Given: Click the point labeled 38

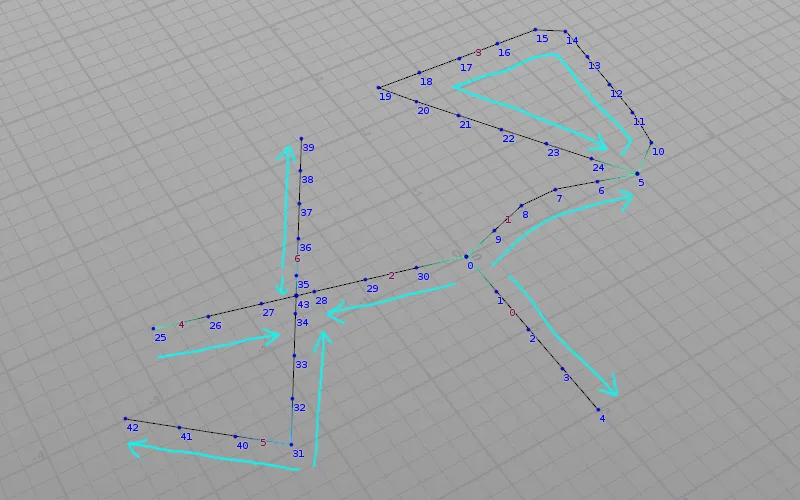Looking at the screenshot, I should point(300,171).
